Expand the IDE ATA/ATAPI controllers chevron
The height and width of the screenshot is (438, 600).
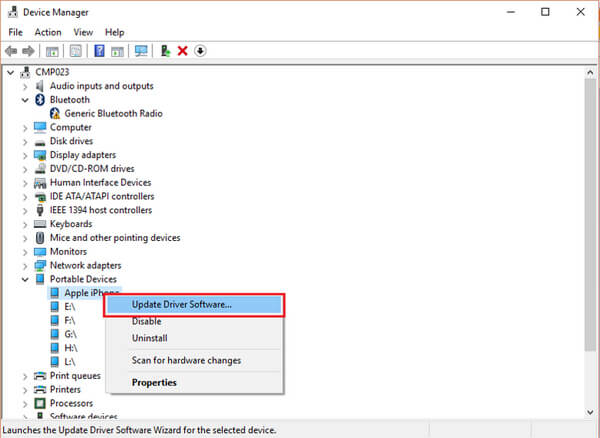[25, 197]
